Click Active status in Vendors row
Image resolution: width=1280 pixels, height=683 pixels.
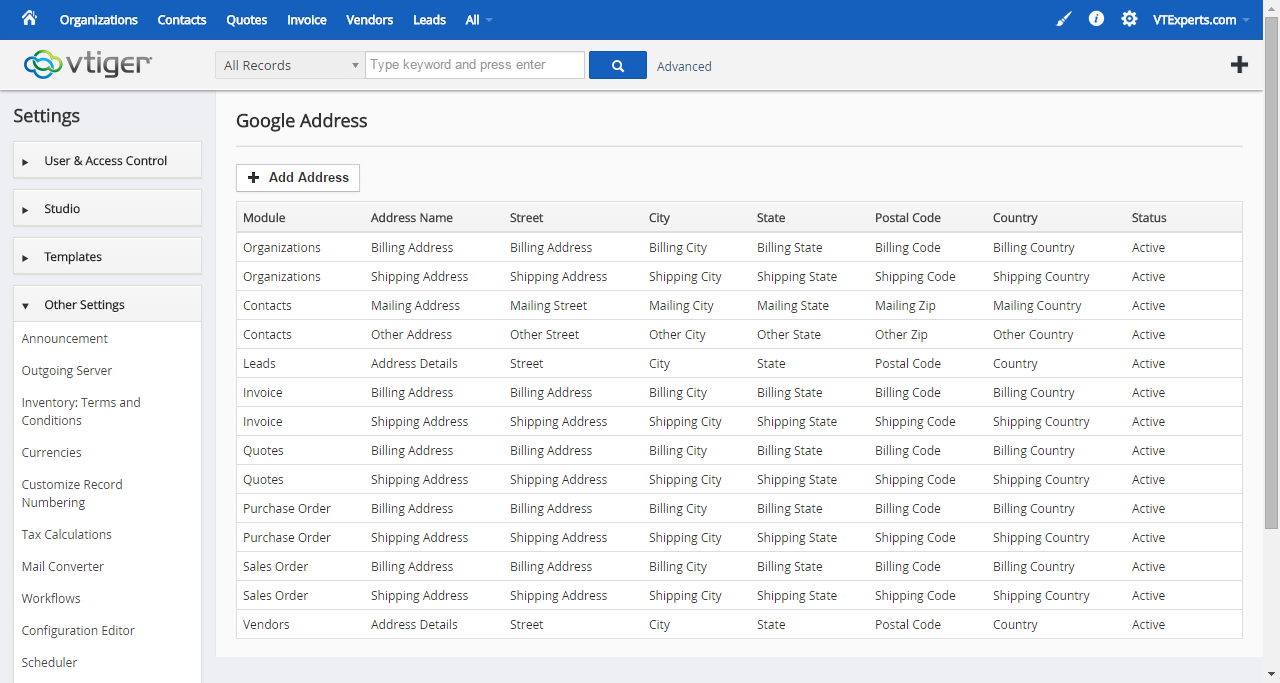[x=1148, y=624]
